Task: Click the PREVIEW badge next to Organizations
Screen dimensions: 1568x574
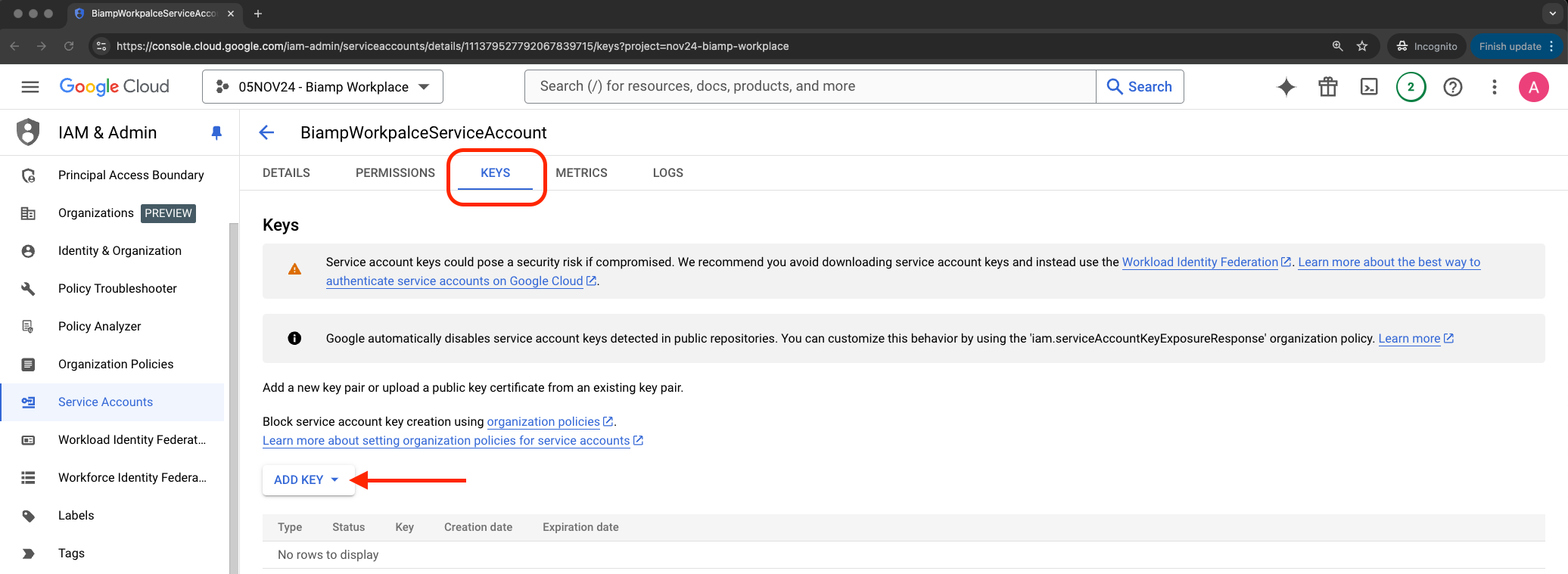Action: pyautogui.click(x=168, y=213)
